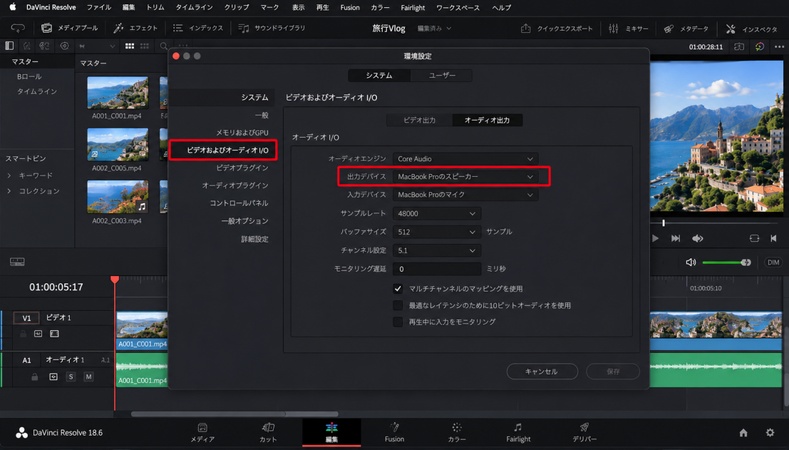The width and height of the screenshot is (789, 450).
Task: Expand the コレクション smart bin
Action: point(9,191)
